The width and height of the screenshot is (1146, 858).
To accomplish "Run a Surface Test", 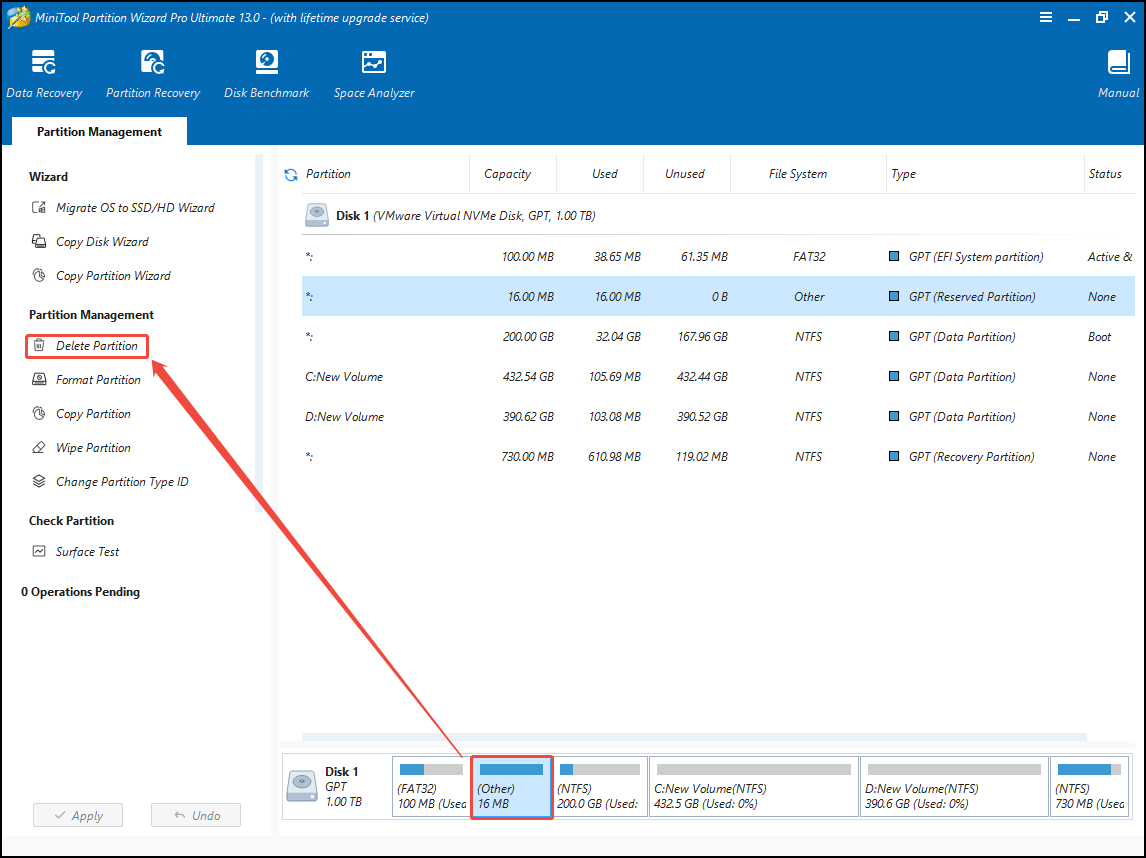I will point(90,551).
